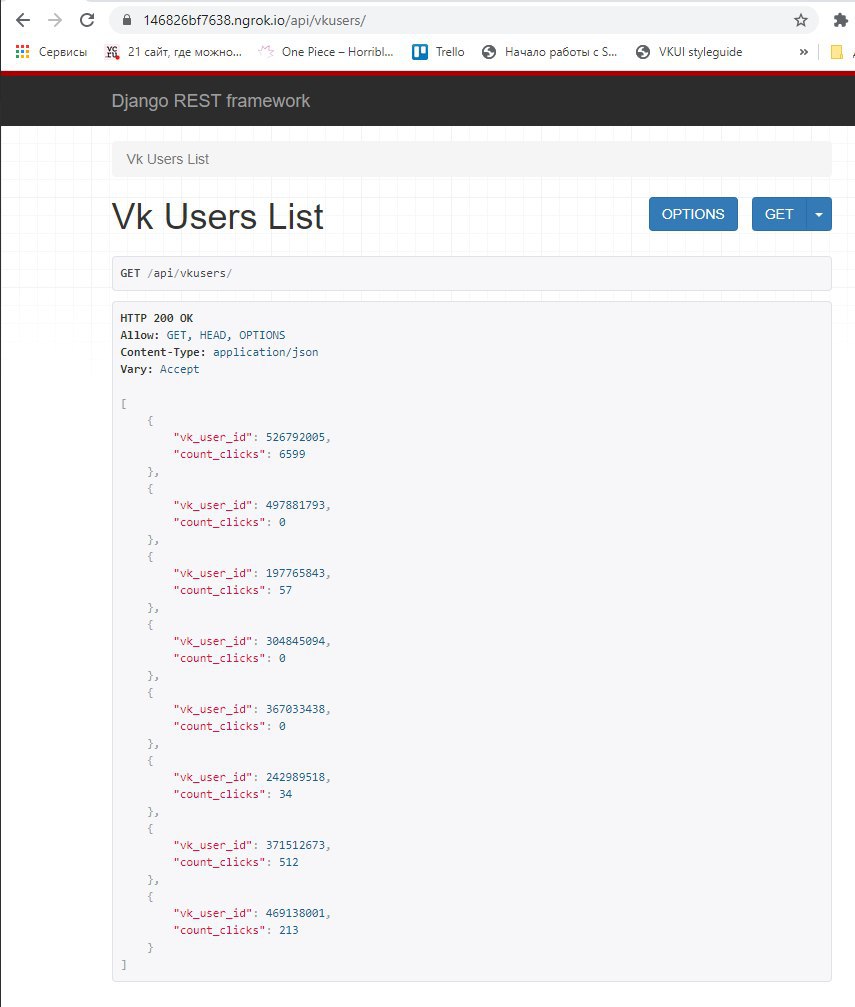This screenshot has width=855, height=1007.
Task: Open the yellow bookmarks folder
Action: [836, 52]
